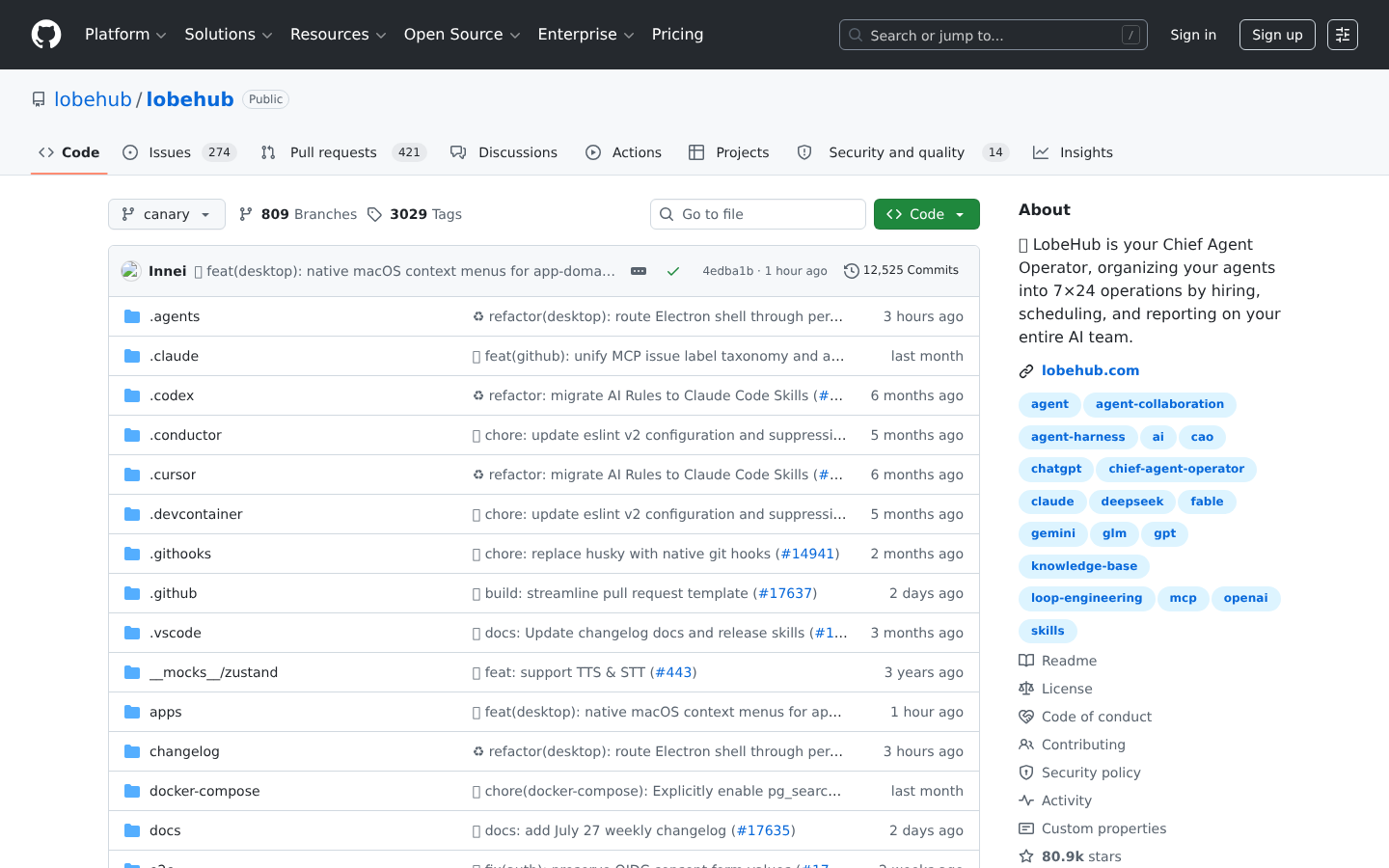The image size is (1389, 868).
Task: Click the .codex folder icon
Action: pos(132,395)
